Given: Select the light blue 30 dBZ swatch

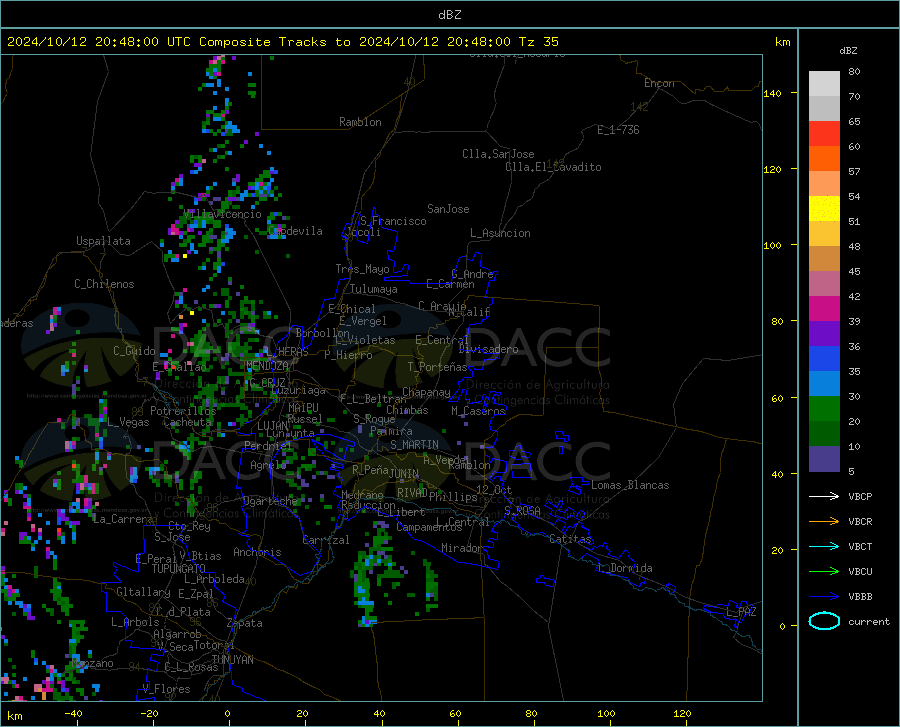Looking at the screenshot, I should click(x=824, y=384).
